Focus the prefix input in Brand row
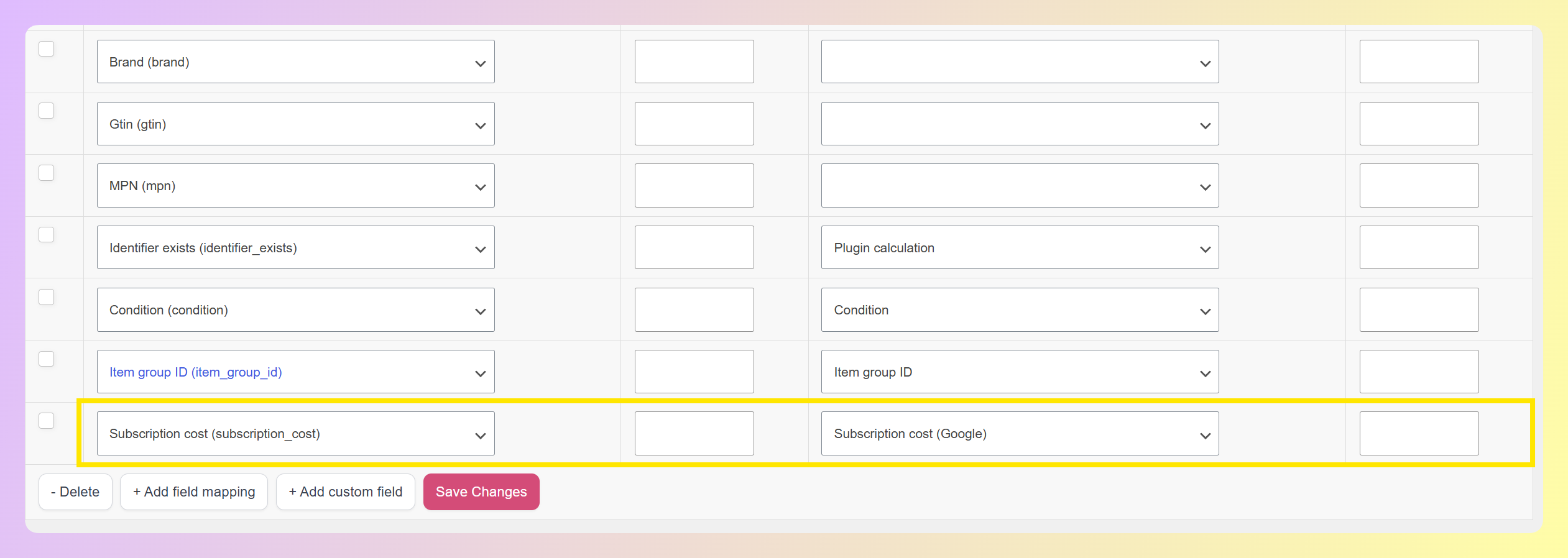This screenshot has width=1568, height=558. click(694, 62)
